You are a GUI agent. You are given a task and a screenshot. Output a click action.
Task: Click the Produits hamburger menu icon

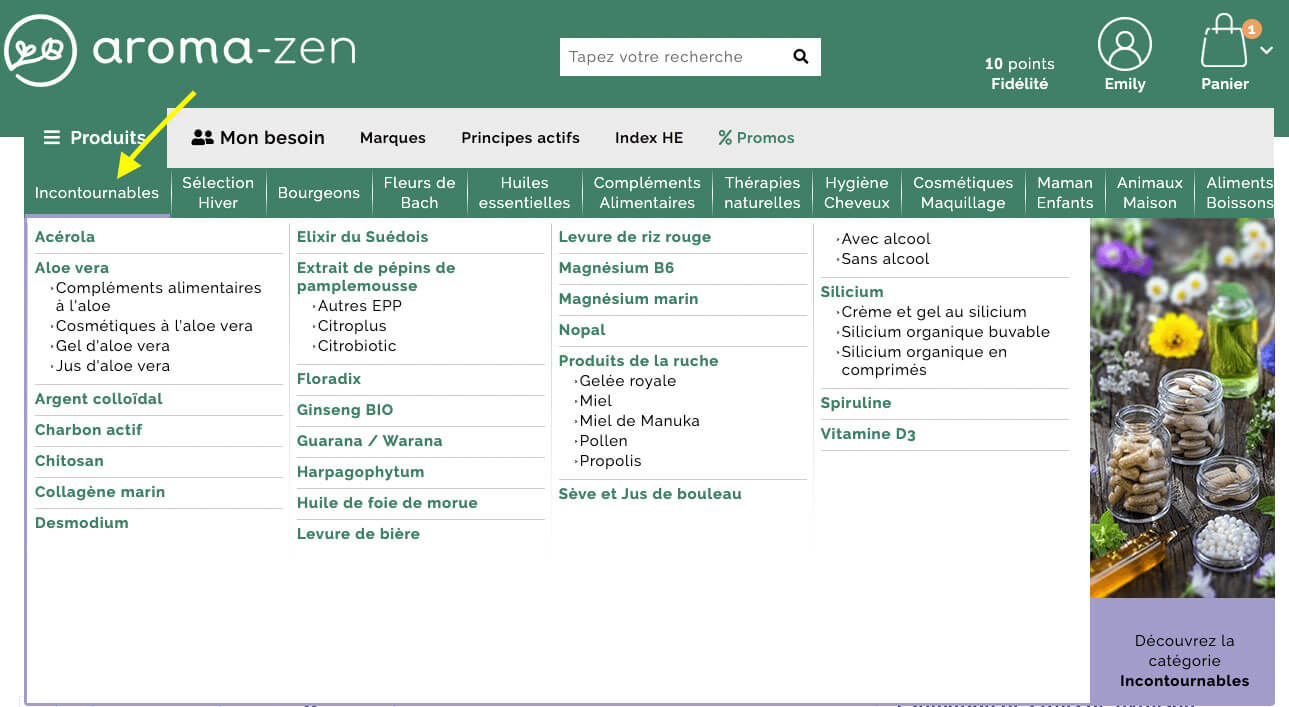[x=52, y=138]
